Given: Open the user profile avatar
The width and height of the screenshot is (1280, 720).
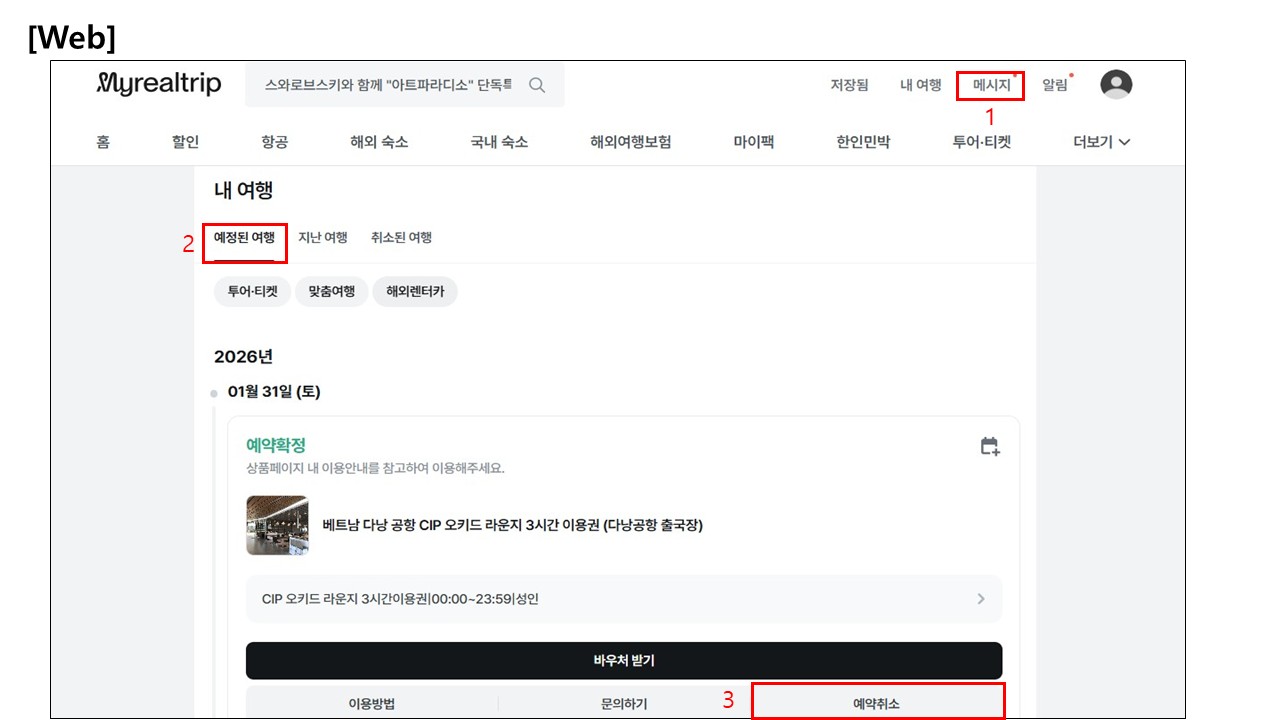Looking at the screenshot, I should click(1116, 85).
